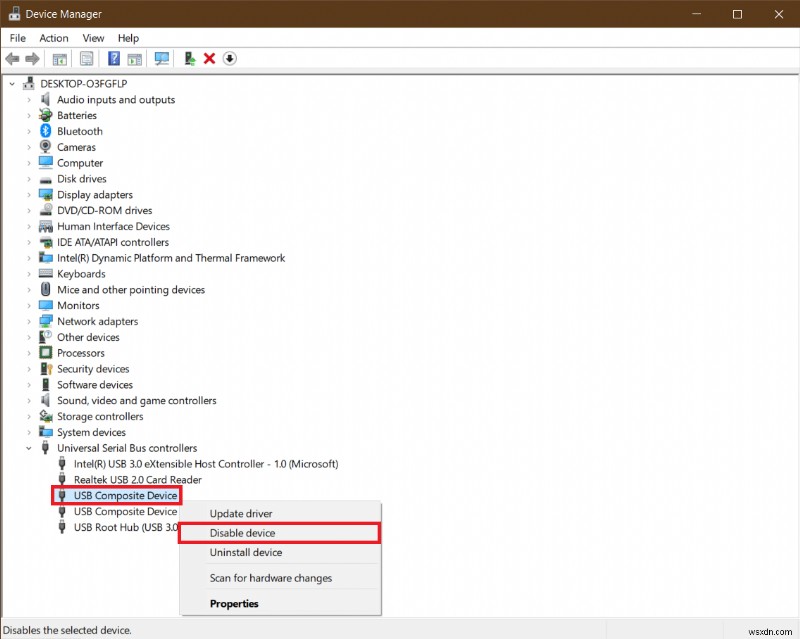Open the Action menu
The image size is (800, 639).
(54, 38)
